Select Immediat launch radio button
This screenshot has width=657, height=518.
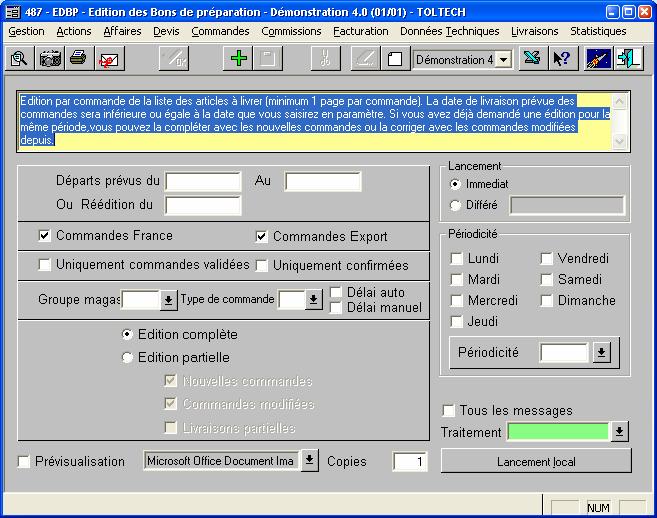pyautogui.click(x=455, y=184)
